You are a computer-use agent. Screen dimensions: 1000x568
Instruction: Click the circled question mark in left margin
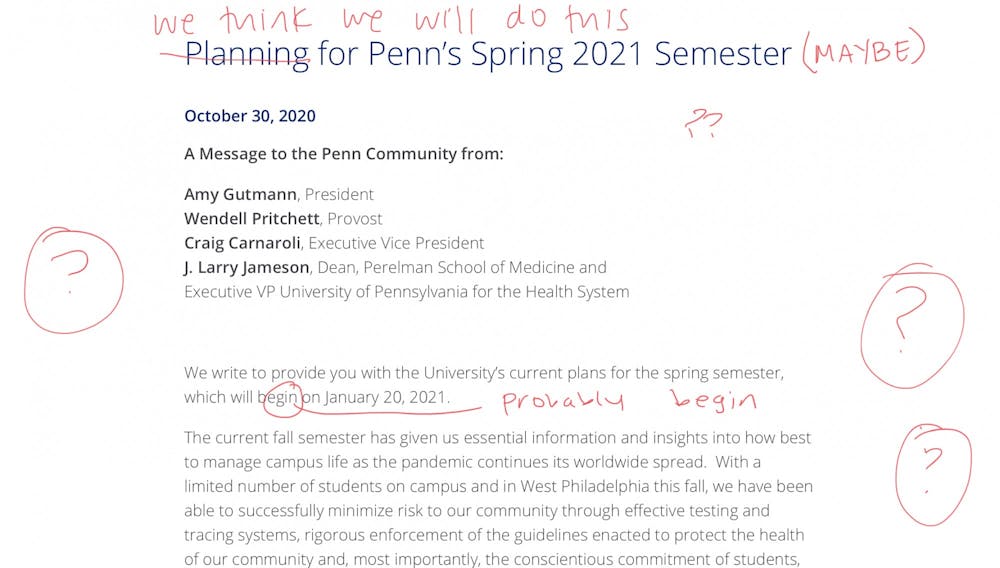coord(73,278)
